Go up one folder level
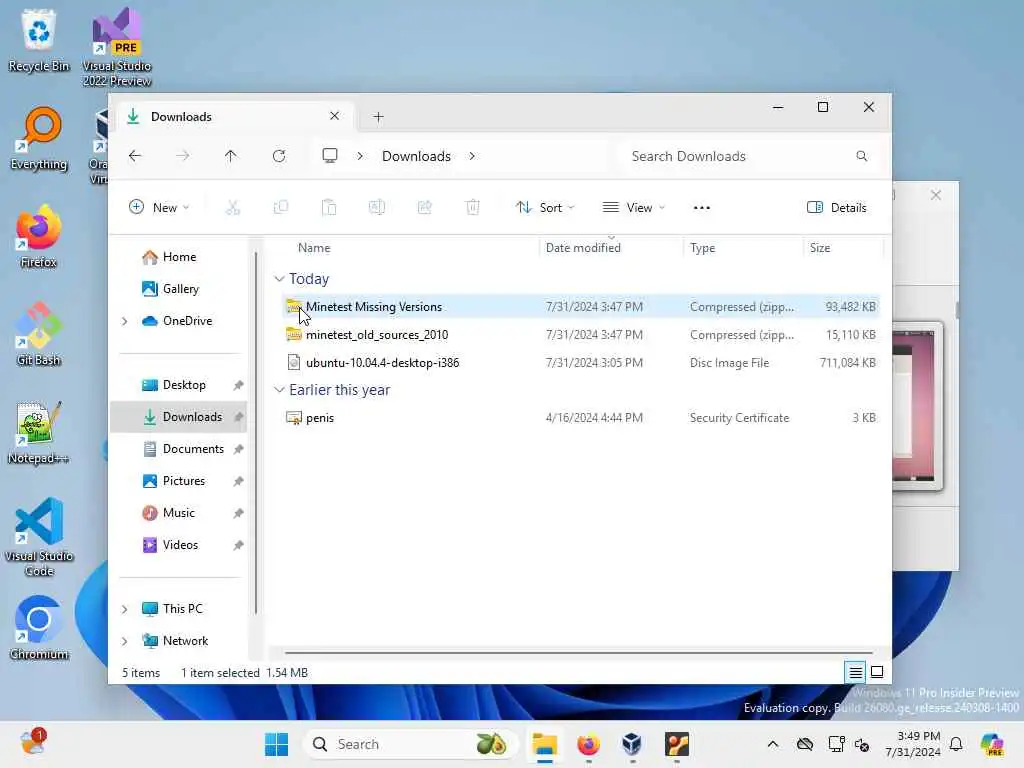Screen dimensions: 1024x768 pos(231,156)
